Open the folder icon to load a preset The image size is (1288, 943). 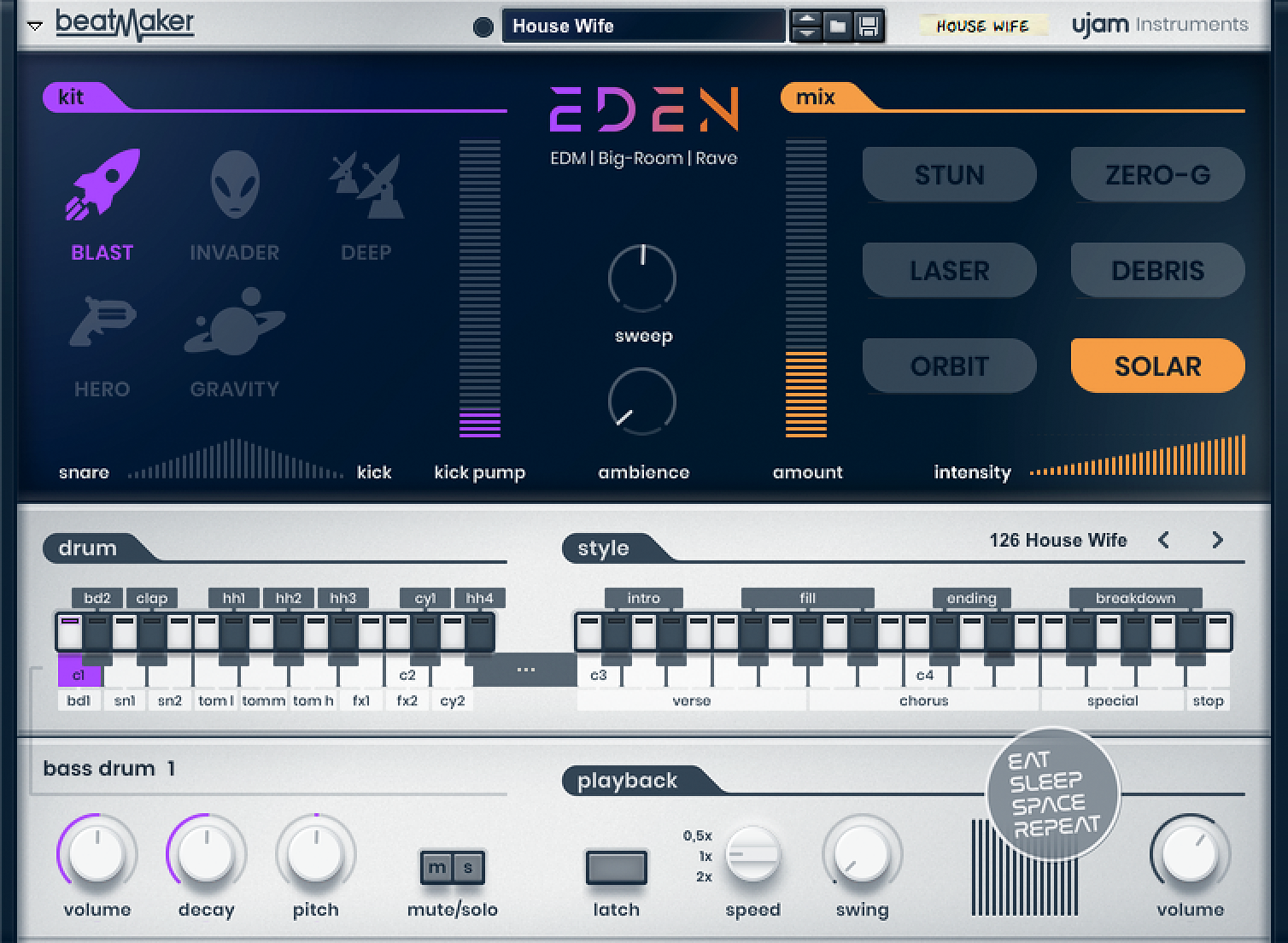click(838, 26)
